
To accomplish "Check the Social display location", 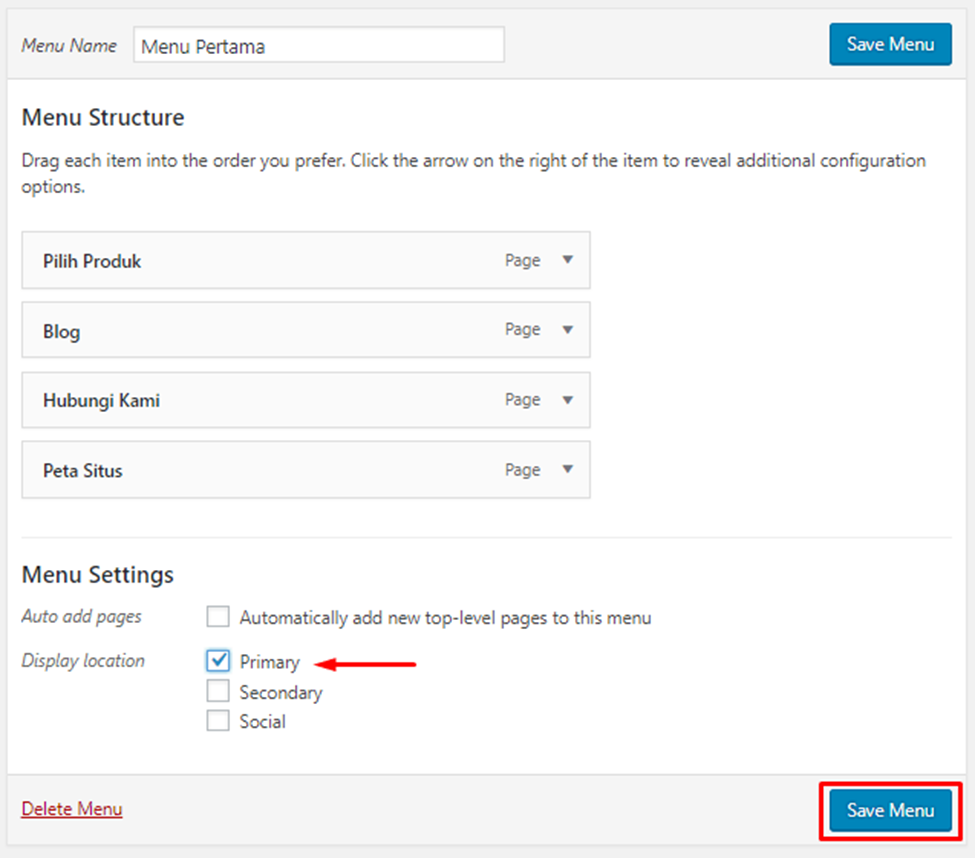I will tap(218, 721).
